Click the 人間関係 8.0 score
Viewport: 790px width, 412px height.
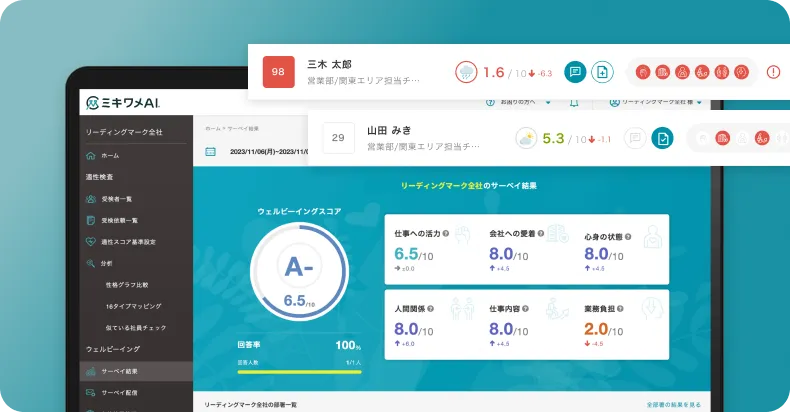click(414, 329)
